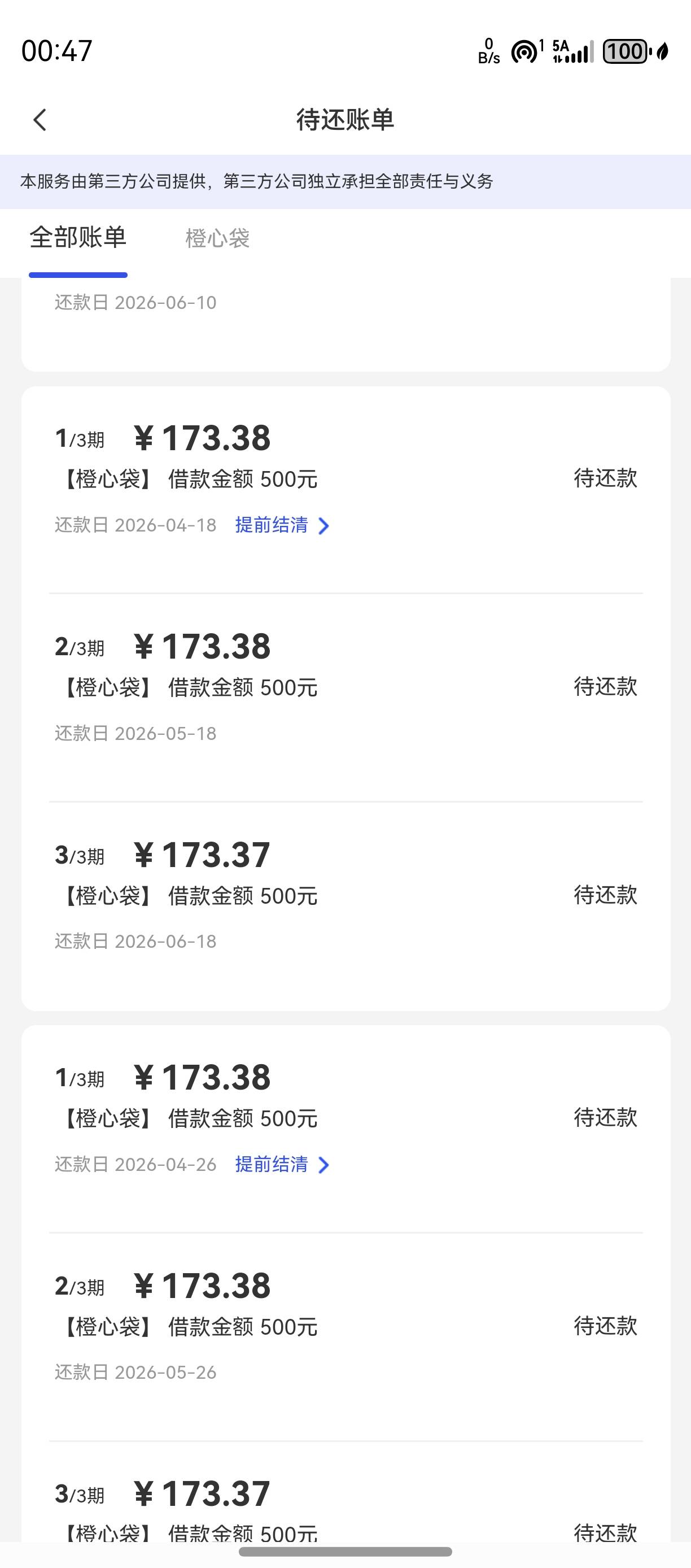
Task: Tap 待还款 status on 2026-06-18 installment
Action: pyautogui.click(x=605, y=895)
